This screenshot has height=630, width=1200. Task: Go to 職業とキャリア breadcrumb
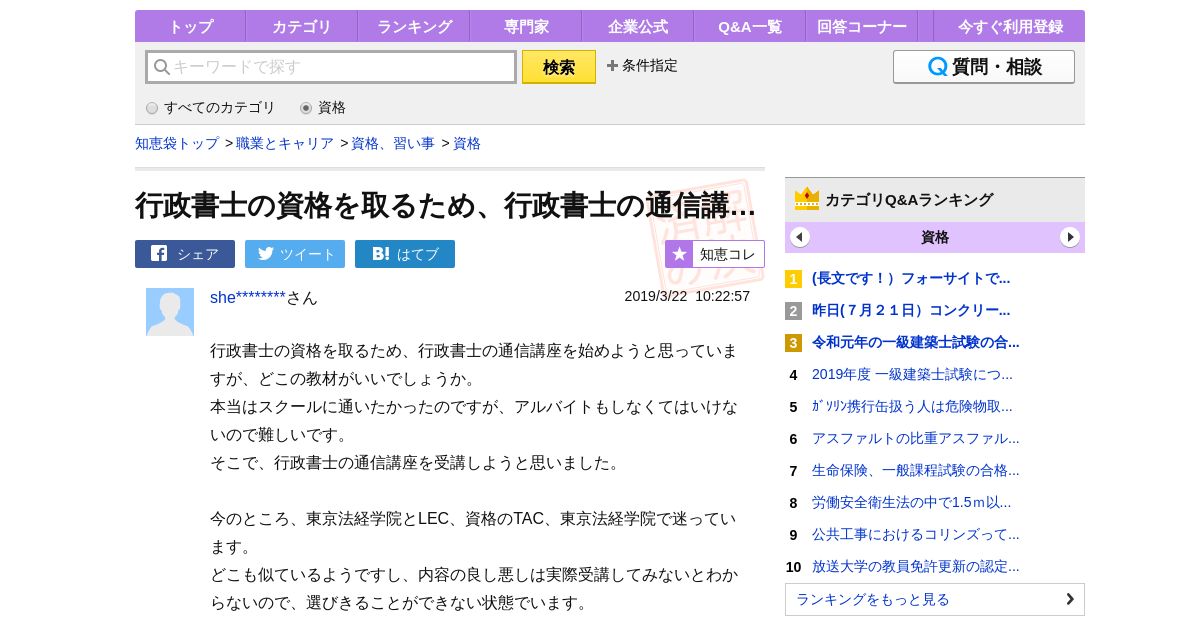(x=285, y=143)
